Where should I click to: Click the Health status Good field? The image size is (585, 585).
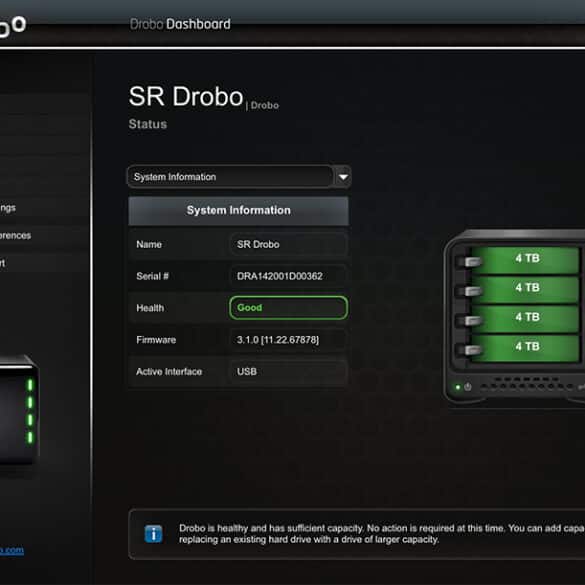(288, 308)
